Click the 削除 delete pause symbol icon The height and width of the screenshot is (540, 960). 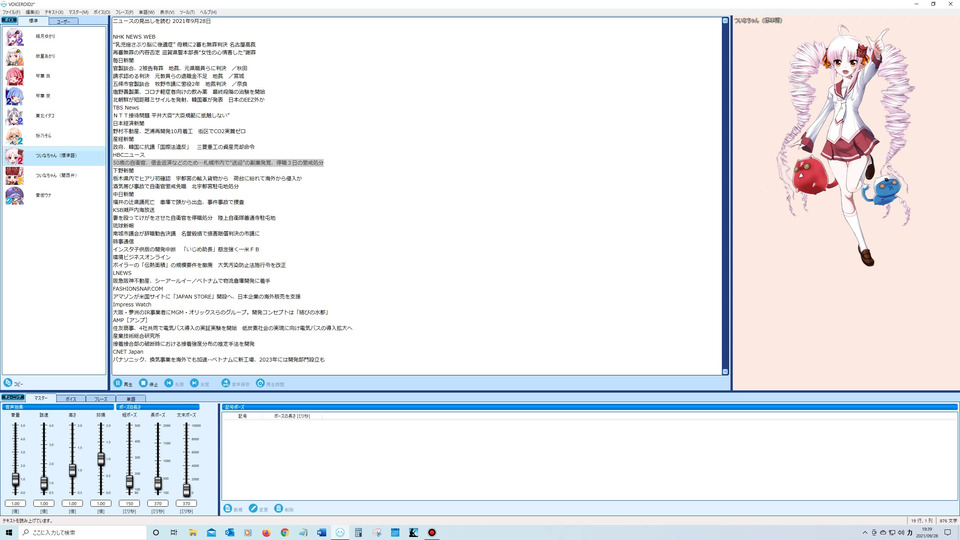click(279, 508)
